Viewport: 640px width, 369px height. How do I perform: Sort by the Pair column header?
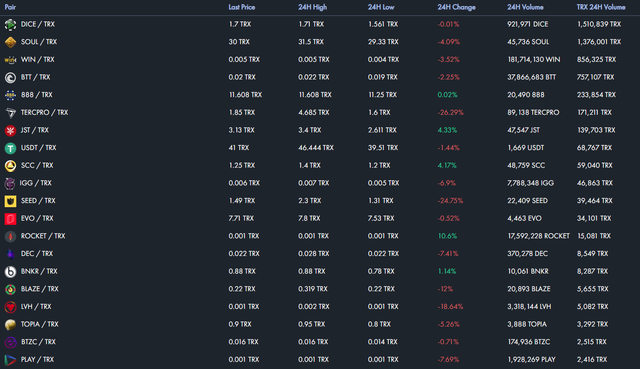[x=10, y=7]
